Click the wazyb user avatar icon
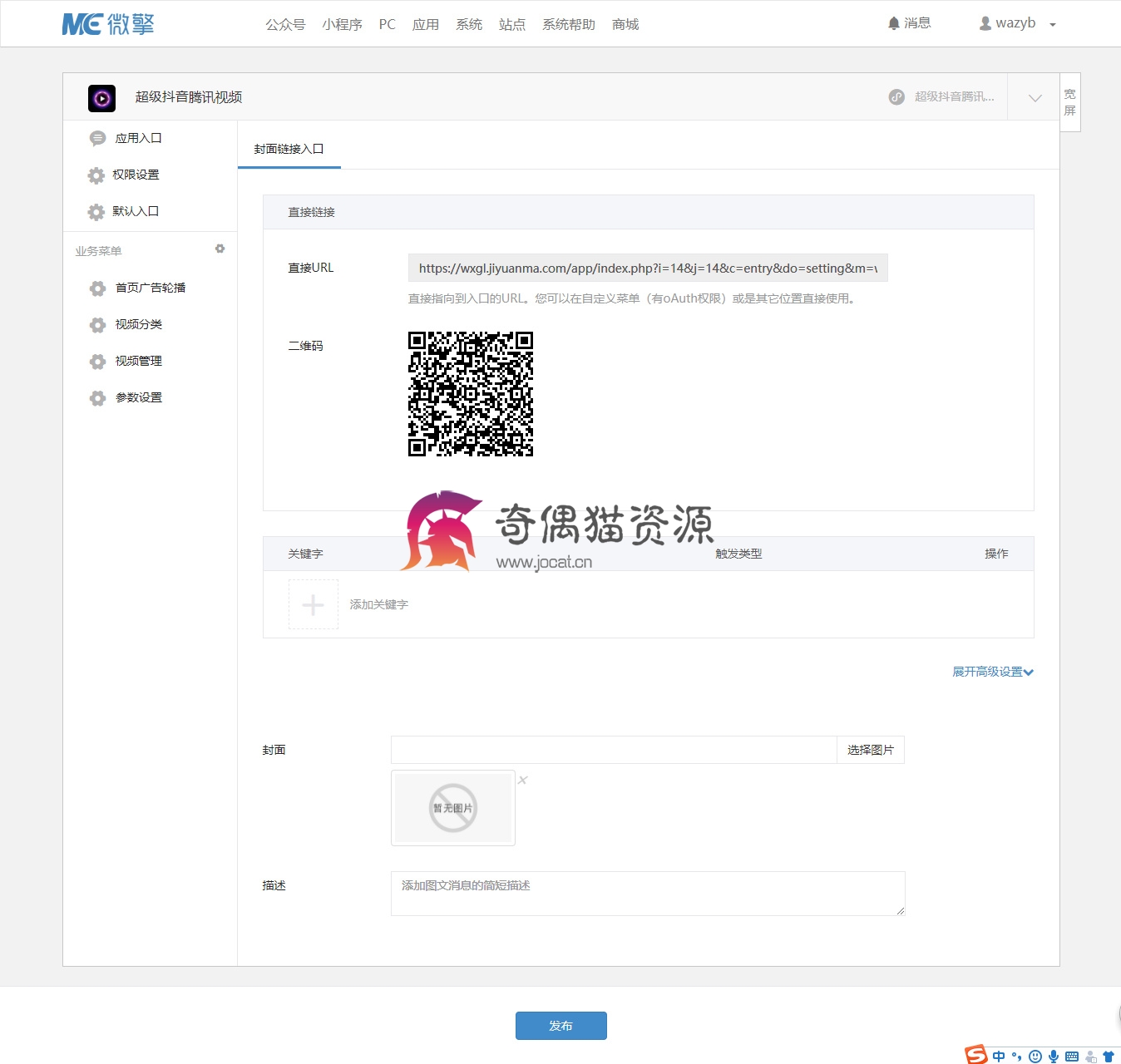 tap(985, 23)
